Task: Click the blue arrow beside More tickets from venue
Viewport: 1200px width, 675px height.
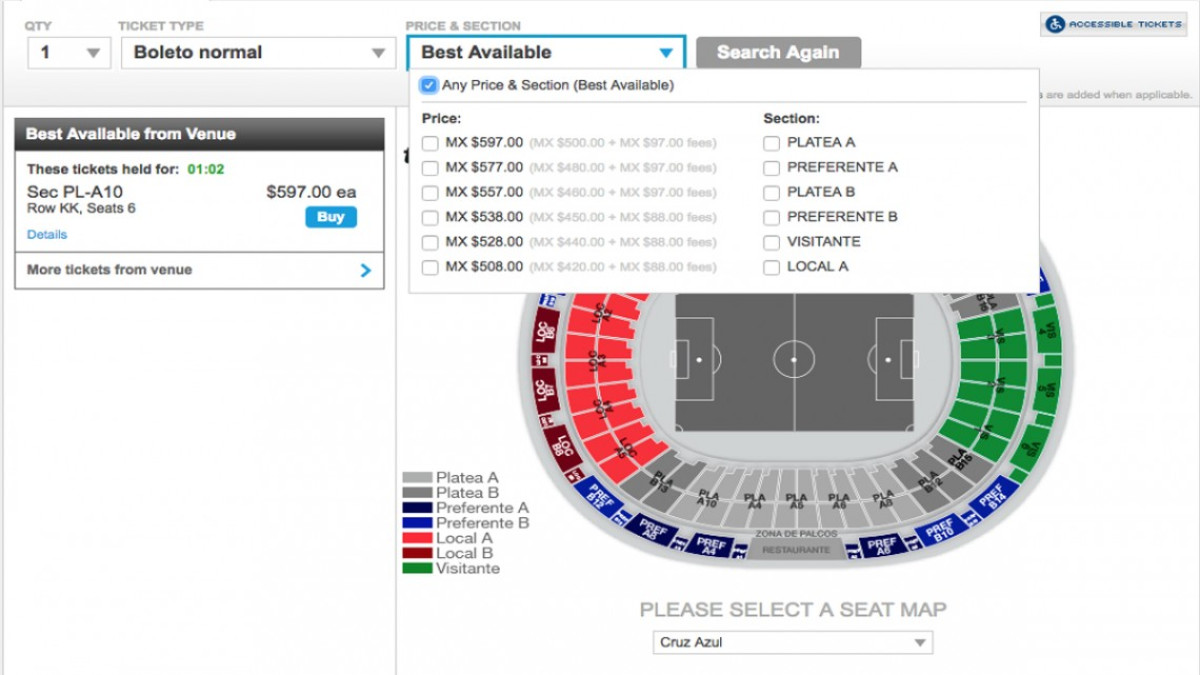Action: point(365,270)
